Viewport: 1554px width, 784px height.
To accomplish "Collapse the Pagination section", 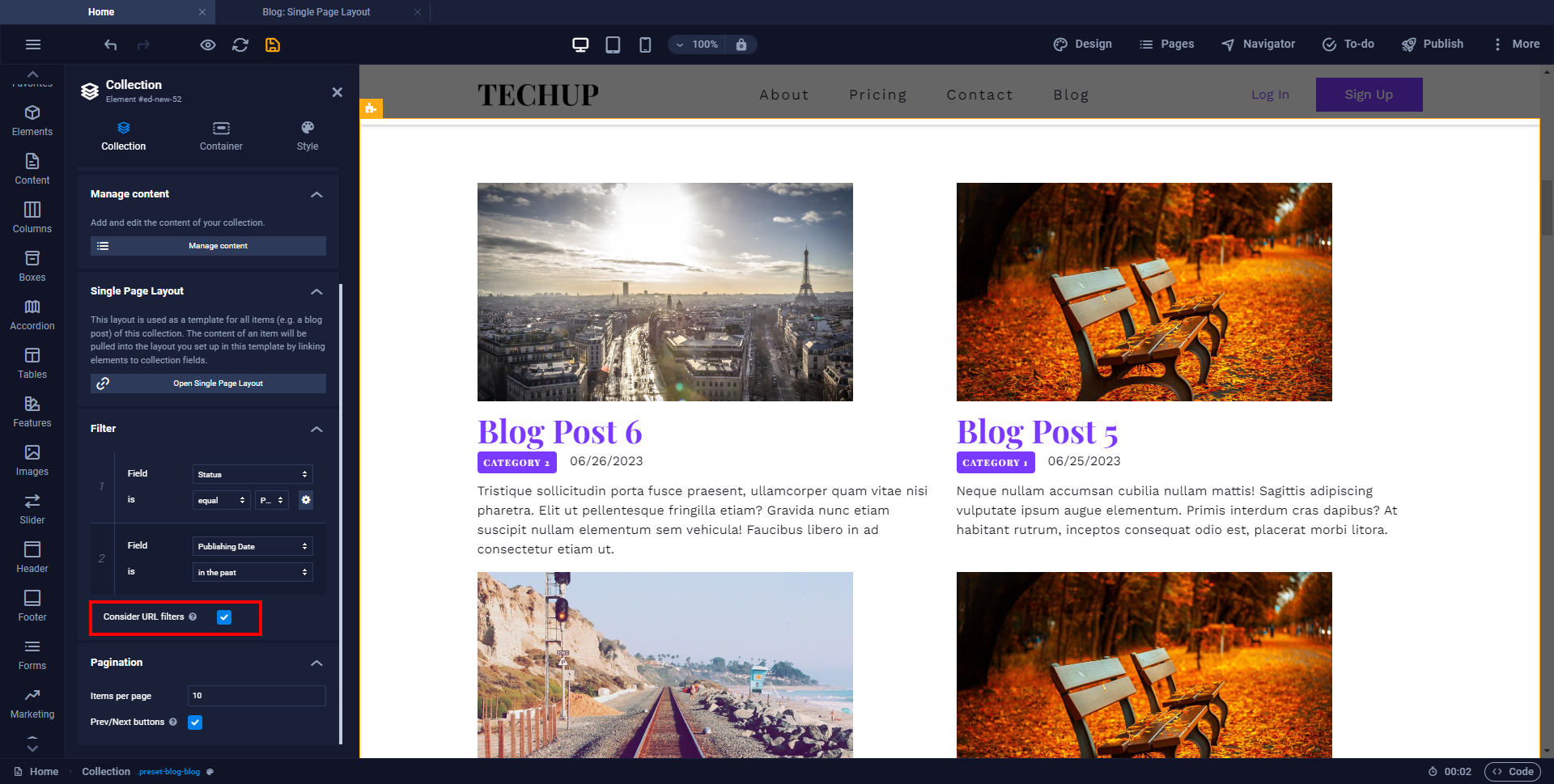I will [316, 663].
